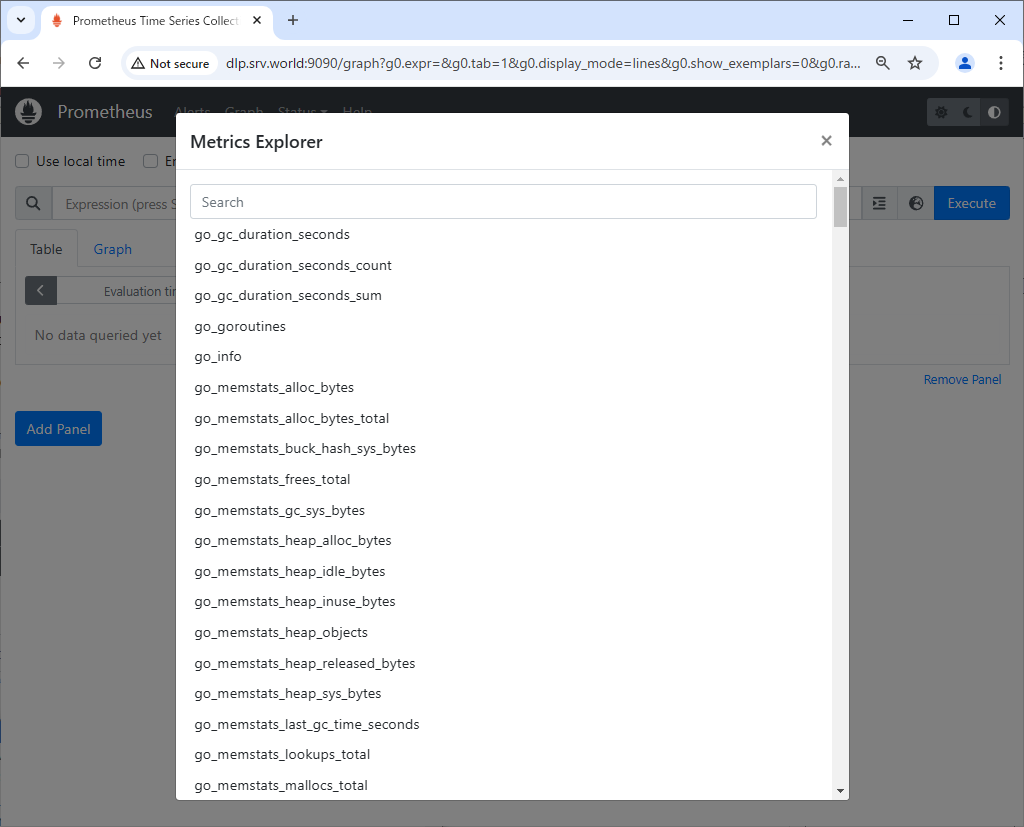Open a new browser tab
Image resolution: width=1024 pixels, height=827 pixels.
click(293, 20)
